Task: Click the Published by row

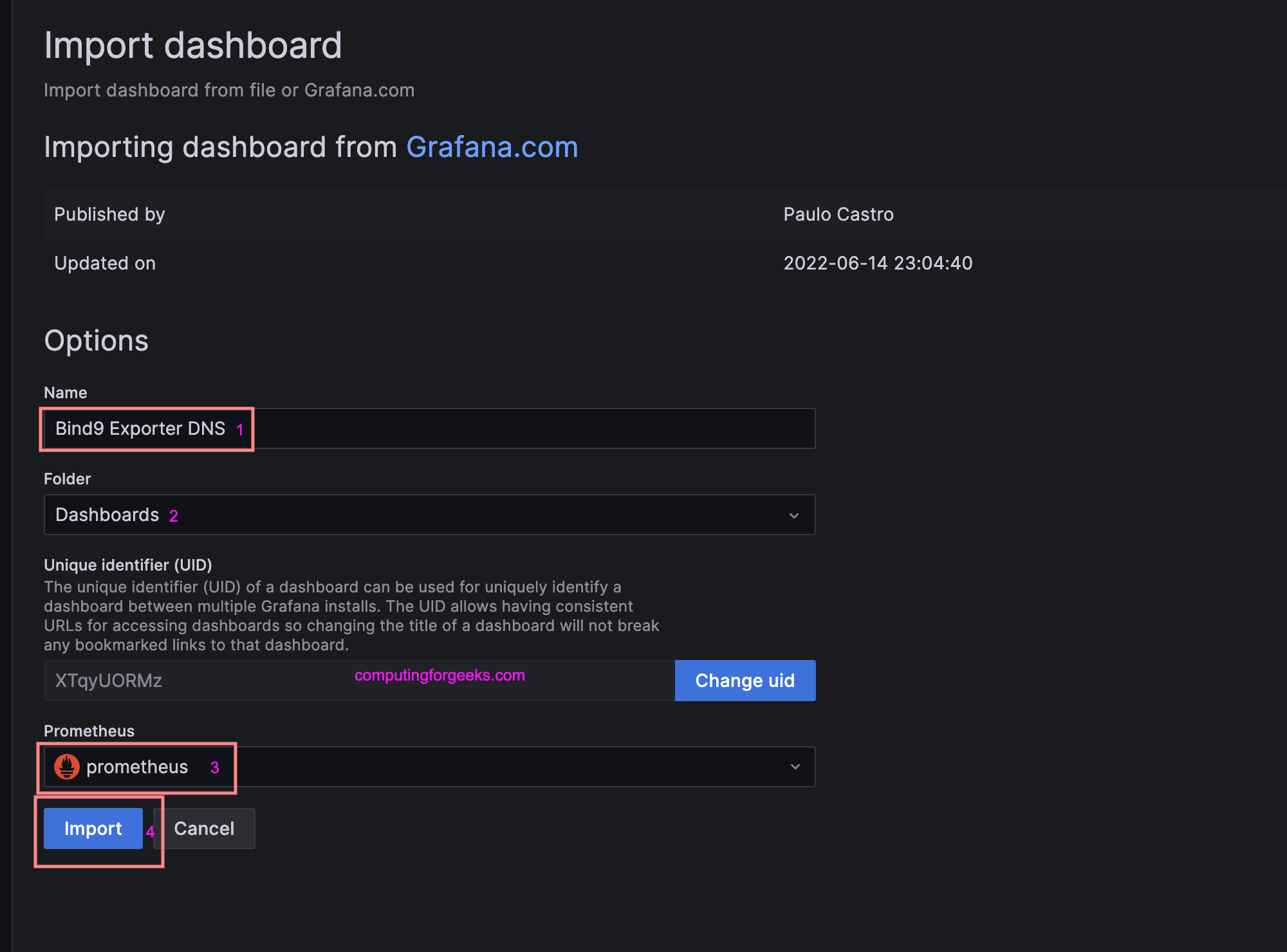Action: point(109,214)
